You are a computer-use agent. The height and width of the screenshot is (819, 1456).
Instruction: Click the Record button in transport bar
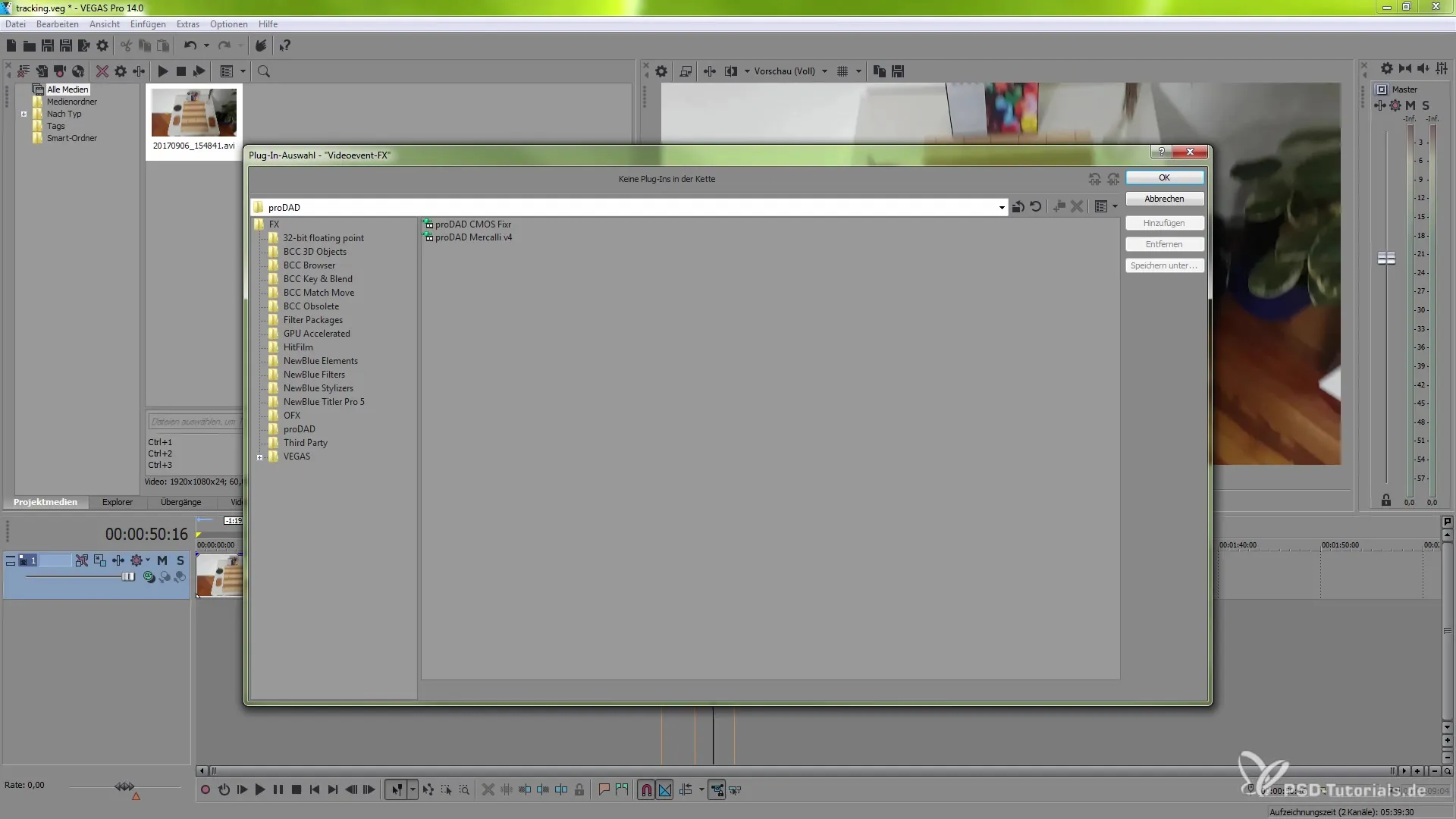pyautogui.click(x=205, y=790)
